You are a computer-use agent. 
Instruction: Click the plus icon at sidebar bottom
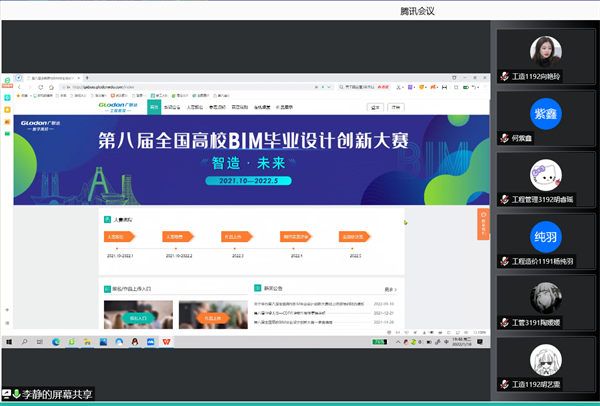tap(7, 310)
